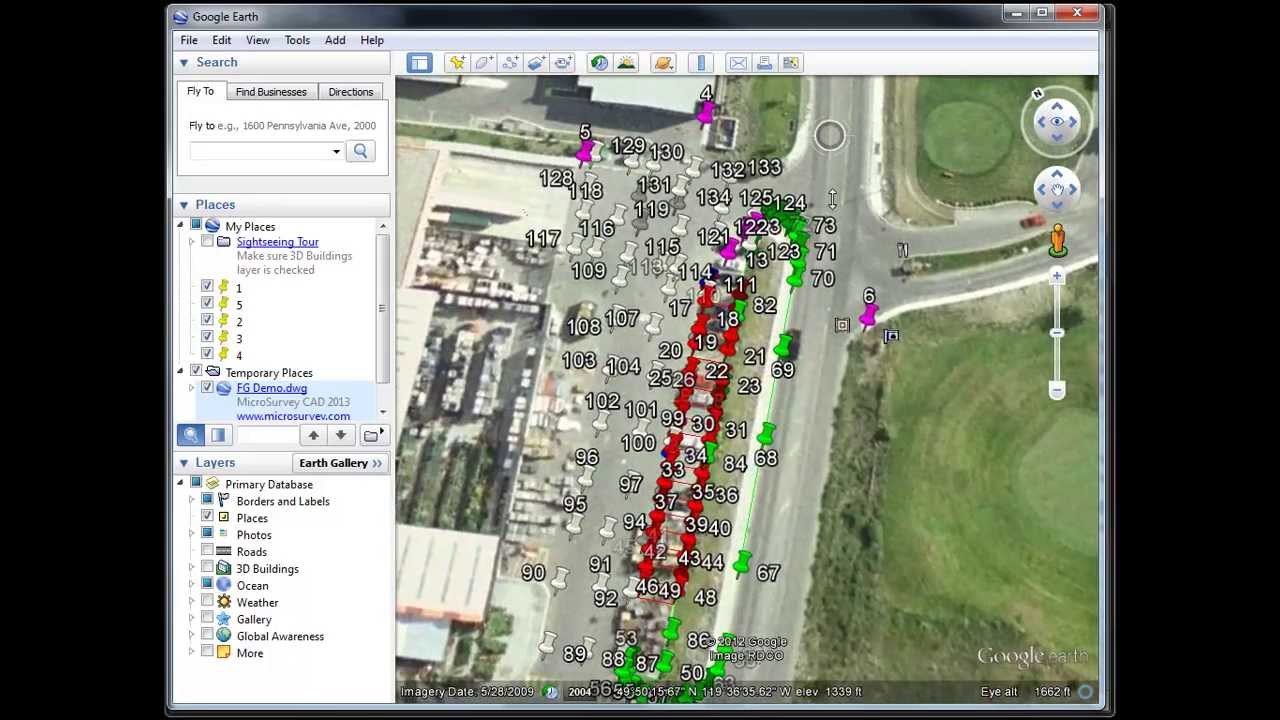The height and width of the screenshot is (720, 1280).
Task: Click the Add Polygon toolbar icon
Action: click(484, 63)
